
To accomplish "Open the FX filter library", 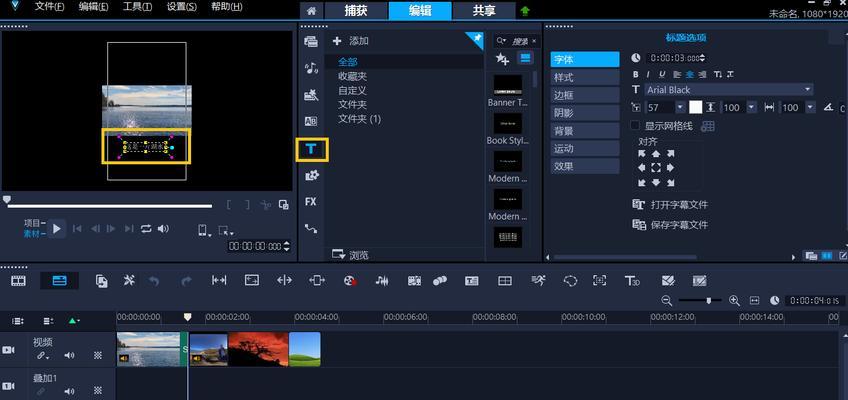I will (x=310, y=202).
